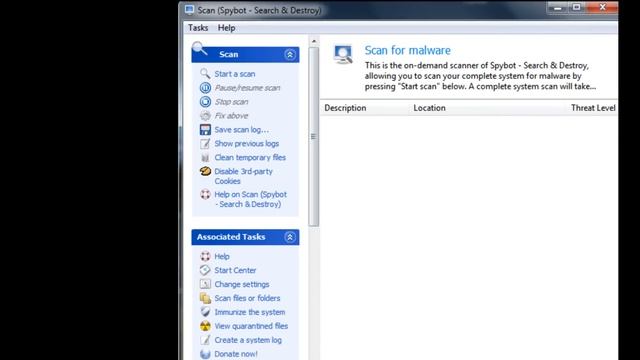The width and height of the screenshot is (640, 360).
Task: Click the Pause/resume scan icon
Action: (x=205, y=88)
